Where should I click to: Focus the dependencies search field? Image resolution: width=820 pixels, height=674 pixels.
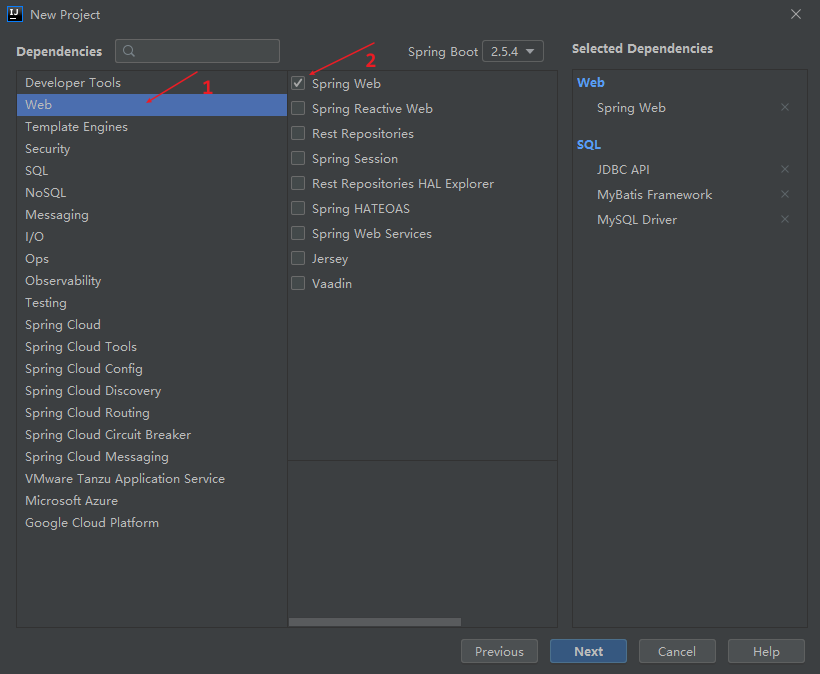[197, 51]
